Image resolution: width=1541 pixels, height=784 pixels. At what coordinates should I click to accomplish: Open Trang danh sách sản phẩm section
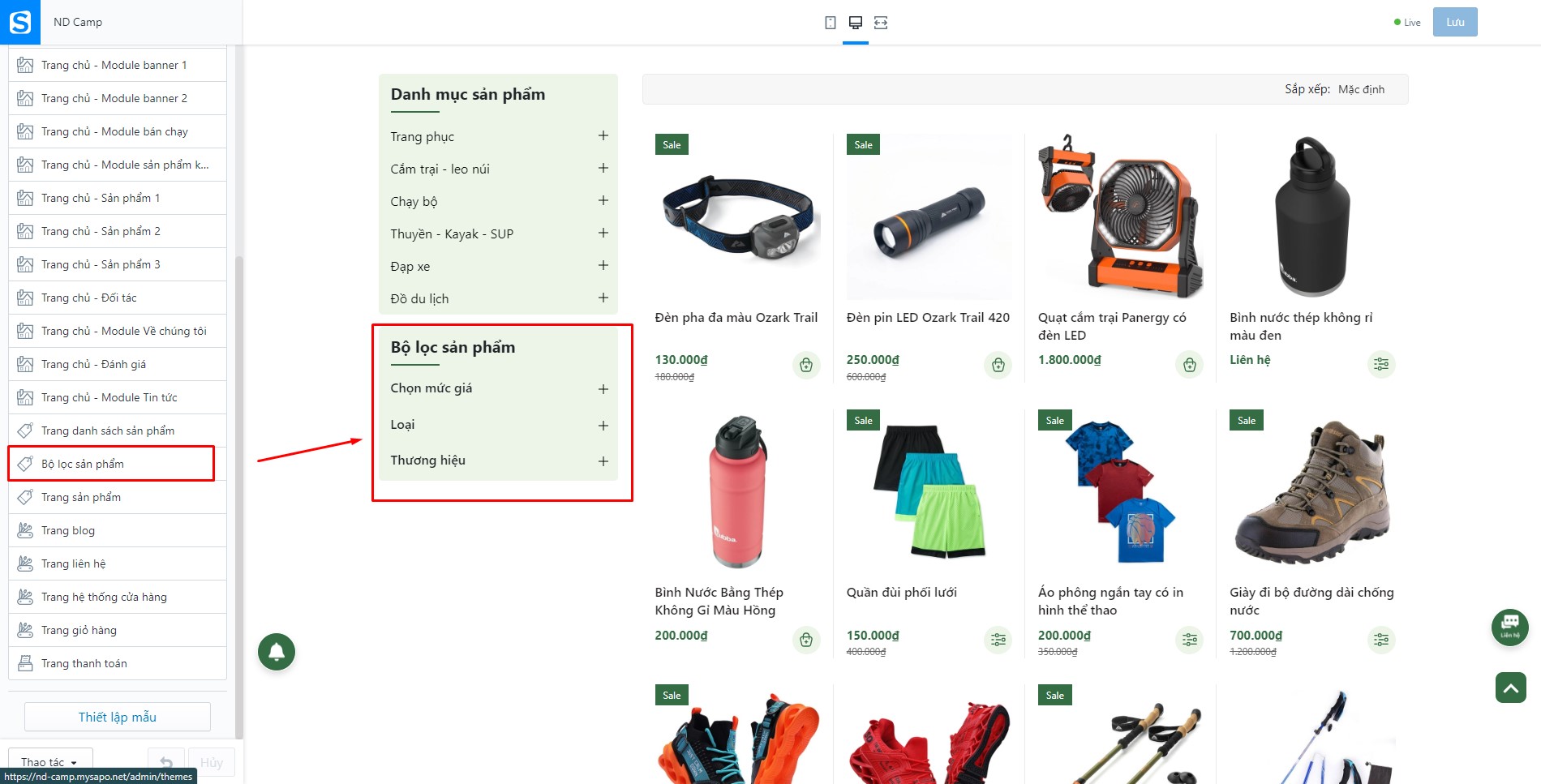pos(118,431)
